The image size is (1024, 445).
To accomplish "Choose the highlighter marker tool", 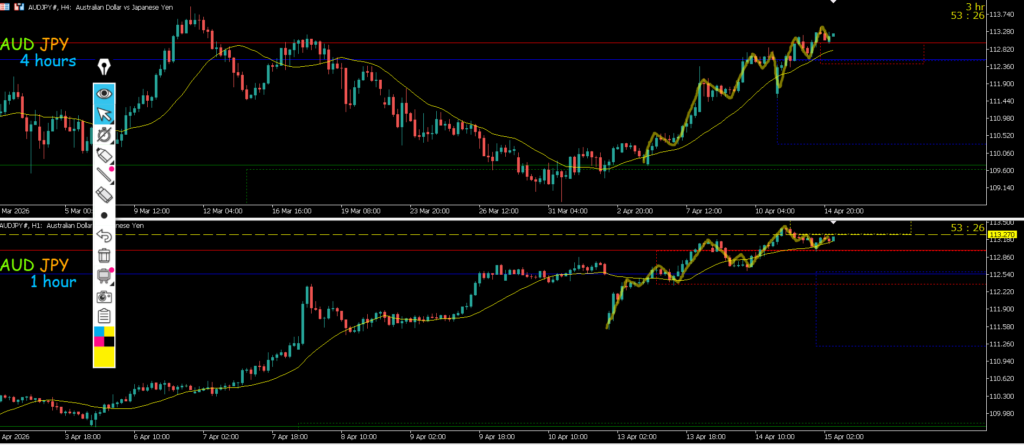I will pyautogui.click(x=104, y=155).
